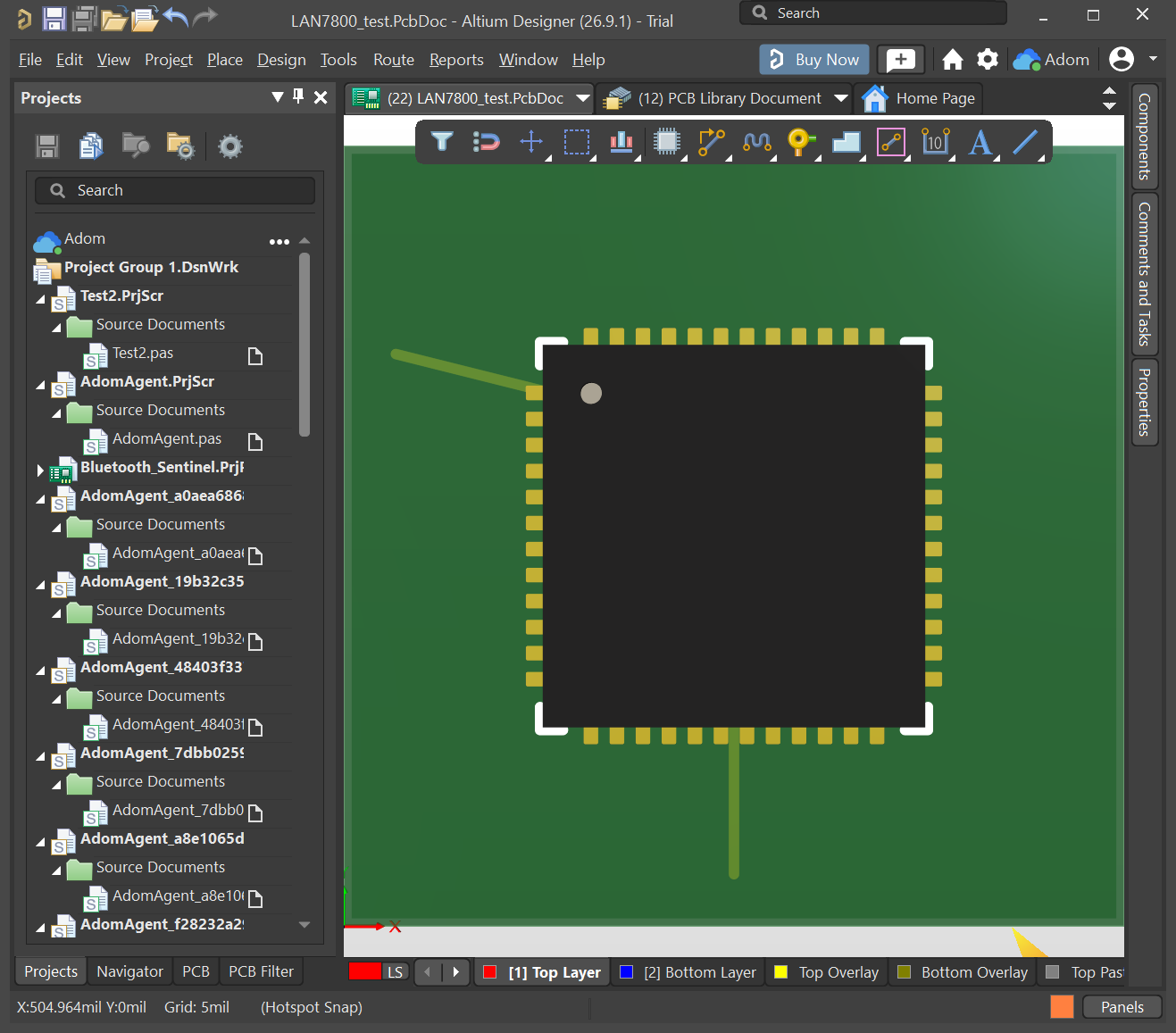The height and width of the screenshot is (1033, 1176).
Task: Open LAN7800_test.PcbDoc tab dropdown arrow
Action: pos(583,98)
